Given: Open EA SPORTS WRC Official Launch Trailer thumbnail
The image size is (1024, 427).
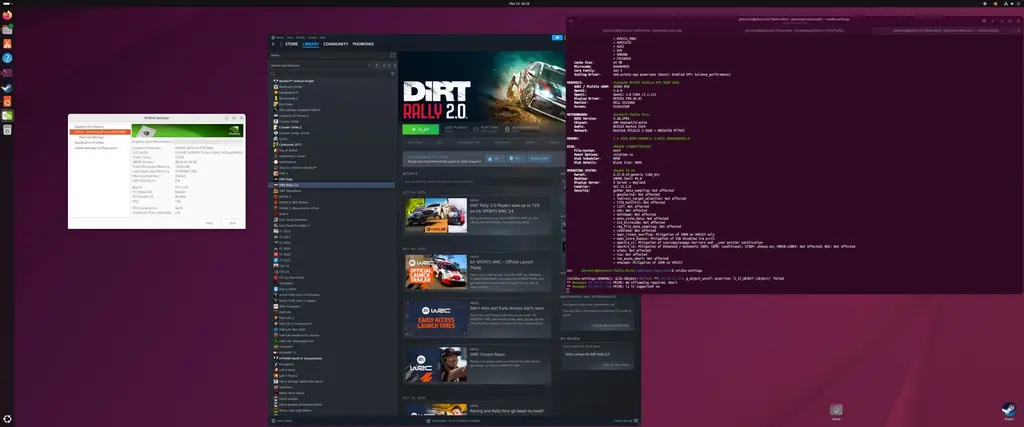Looking at the screenshot, I should (436, 272).
